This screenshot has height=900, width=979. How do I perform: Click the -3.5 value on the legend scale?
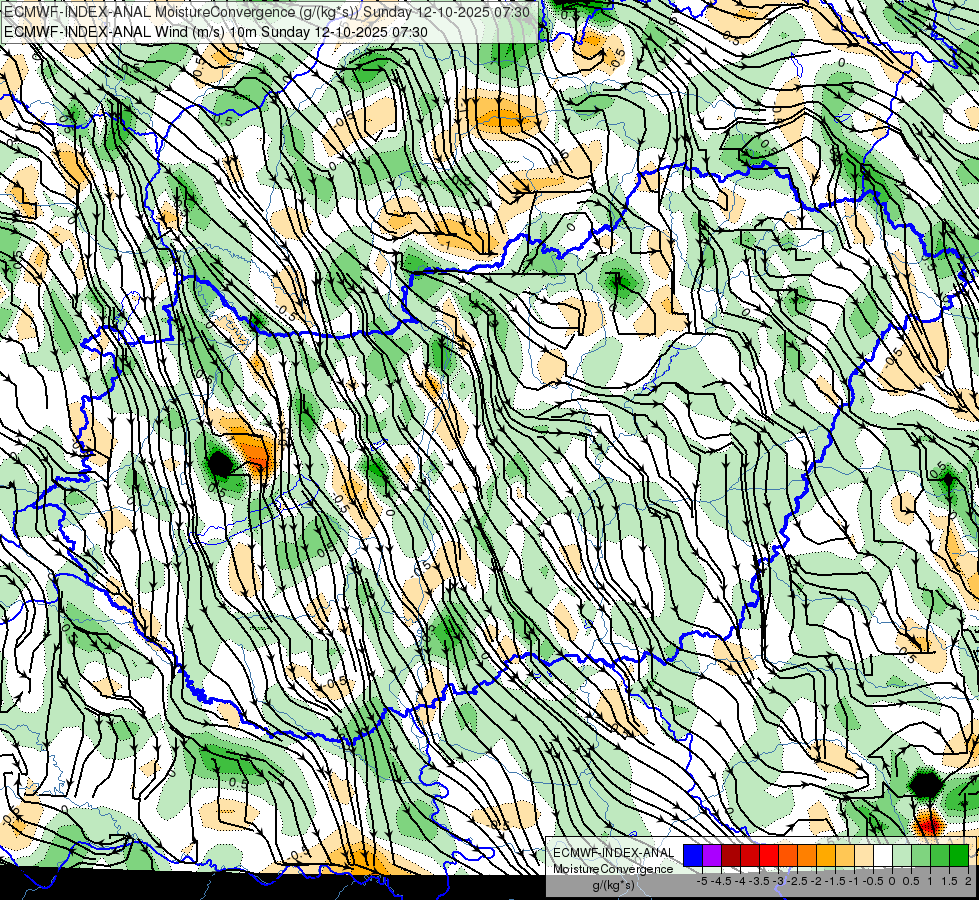(x=760, y=881)
